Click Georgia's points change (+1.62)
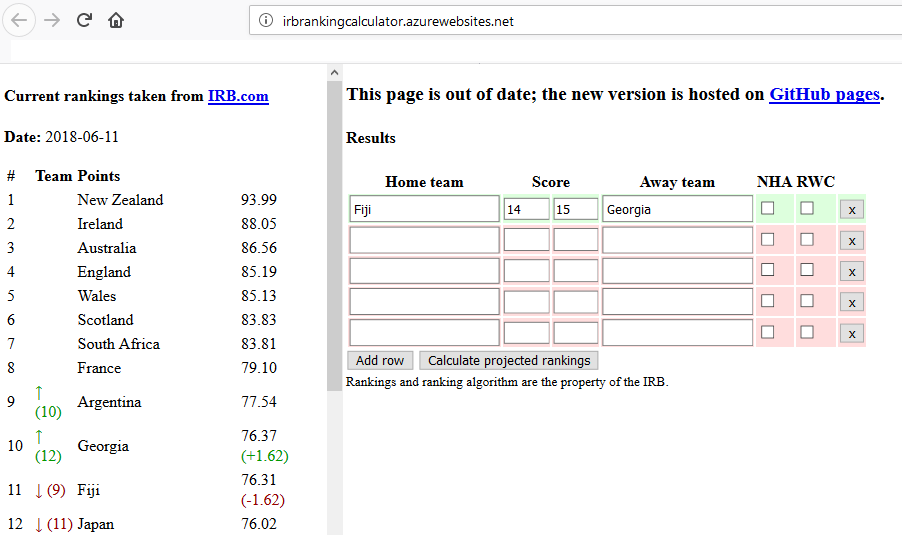902x535 pixels. point(265,456)
